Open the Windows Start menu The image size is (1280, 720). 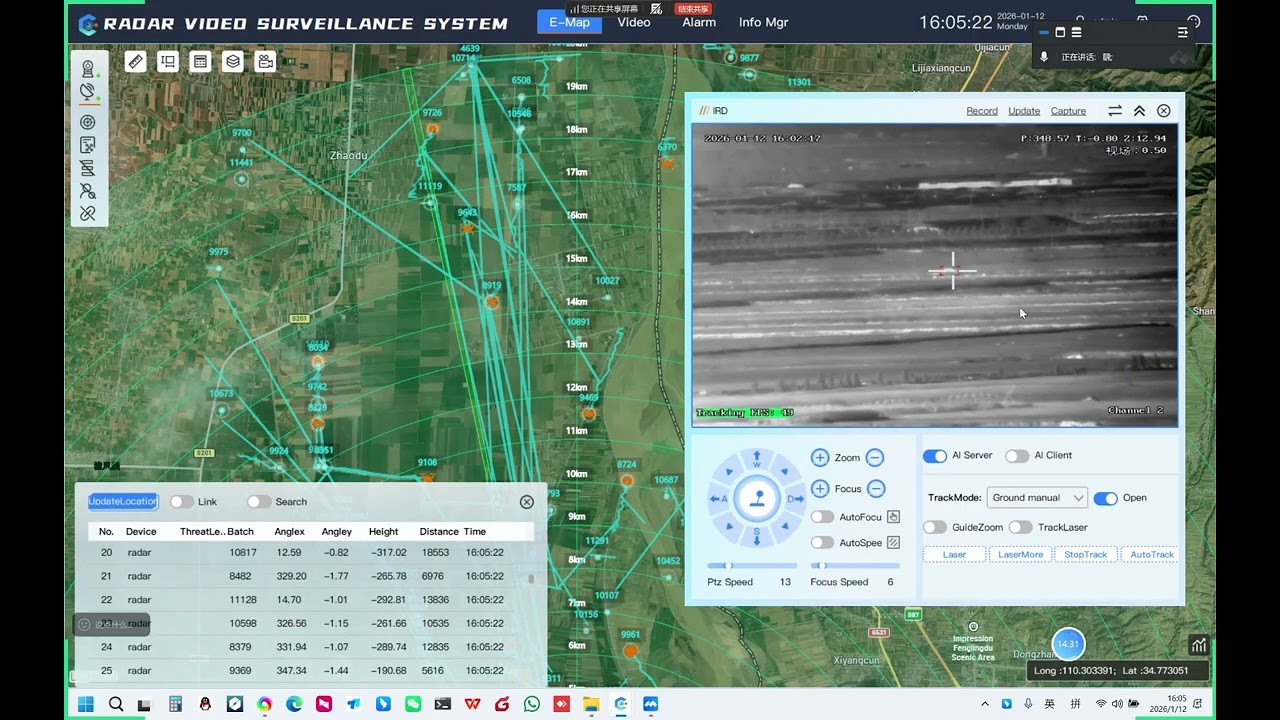tap(86, 704)
